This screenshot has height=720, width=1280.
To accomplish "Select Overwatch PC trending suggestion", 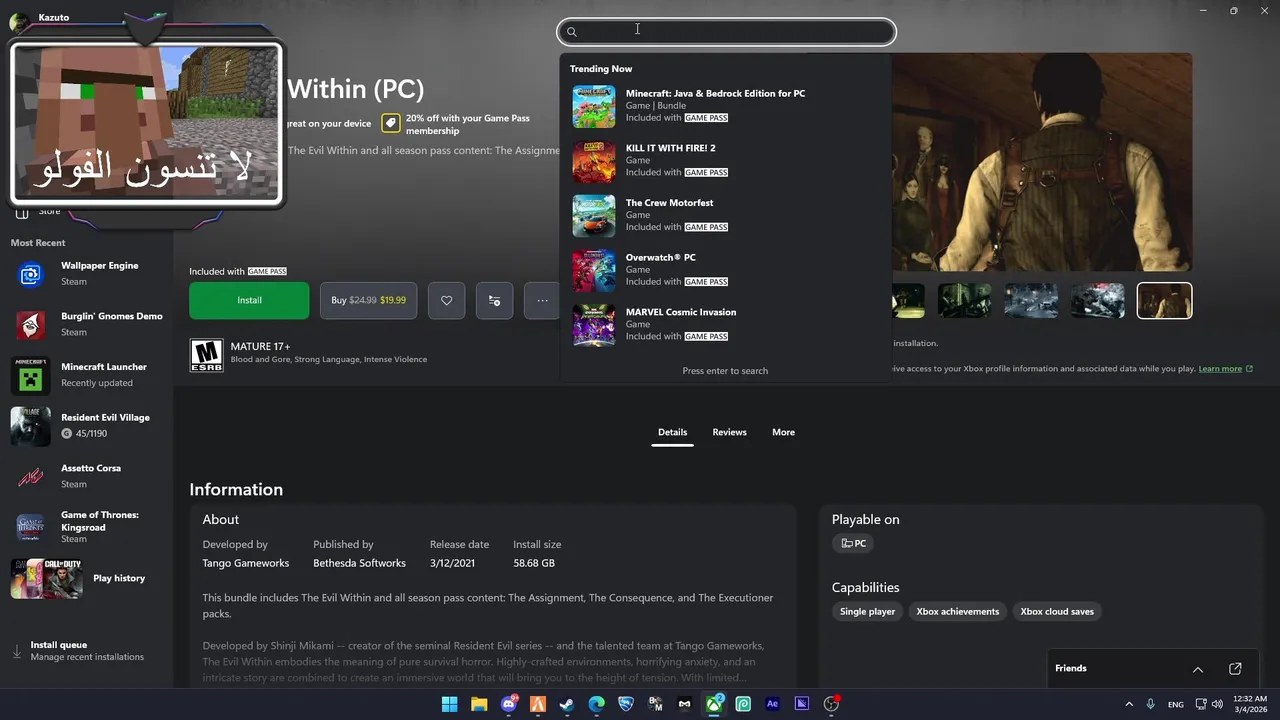I will tap(725, 270).
